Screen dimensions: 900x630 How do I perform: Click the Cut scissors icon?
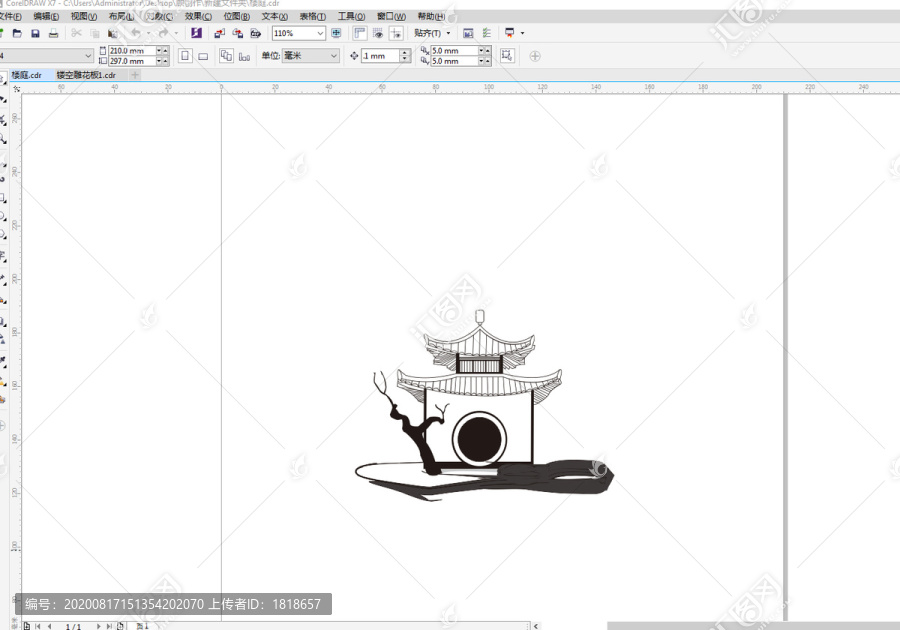point(76,33)
